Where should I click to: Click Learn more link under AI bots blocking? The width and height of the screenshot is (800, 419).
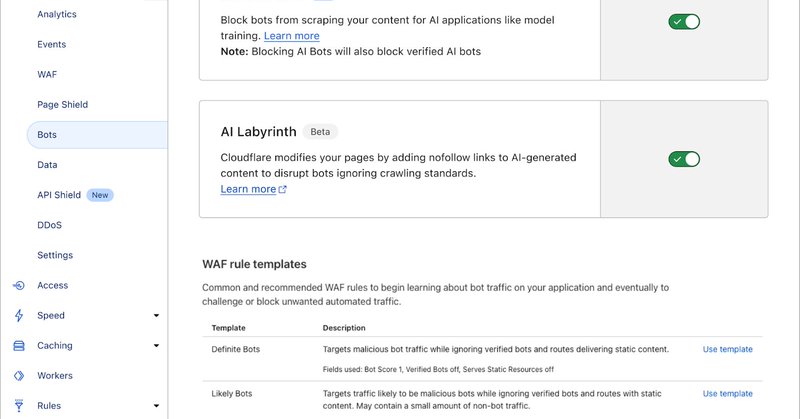click(x=291, y=36)
